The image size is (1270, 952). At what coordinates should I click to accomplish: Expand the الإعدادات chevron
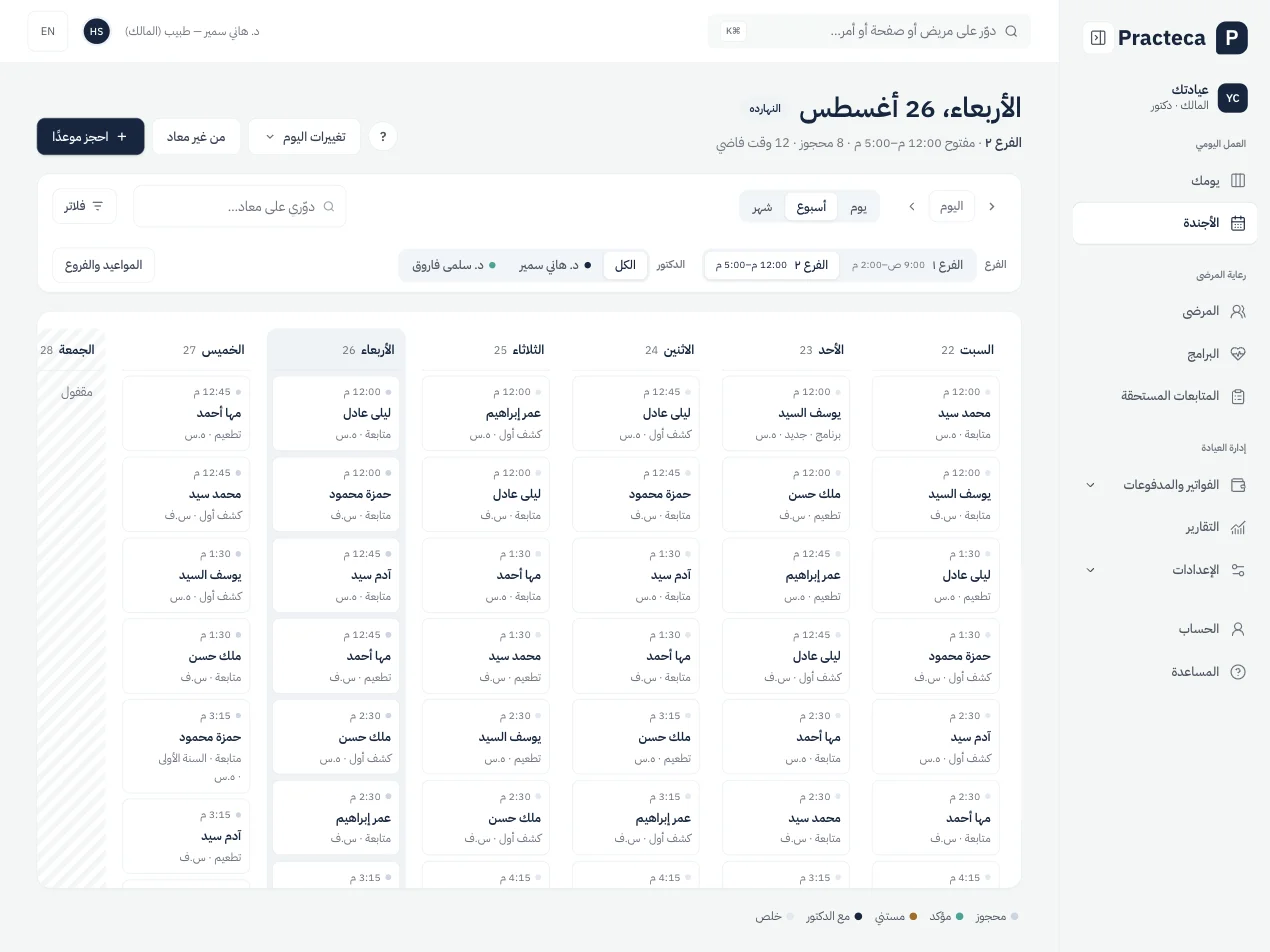pyautogui.click(x=1091, y=570)
